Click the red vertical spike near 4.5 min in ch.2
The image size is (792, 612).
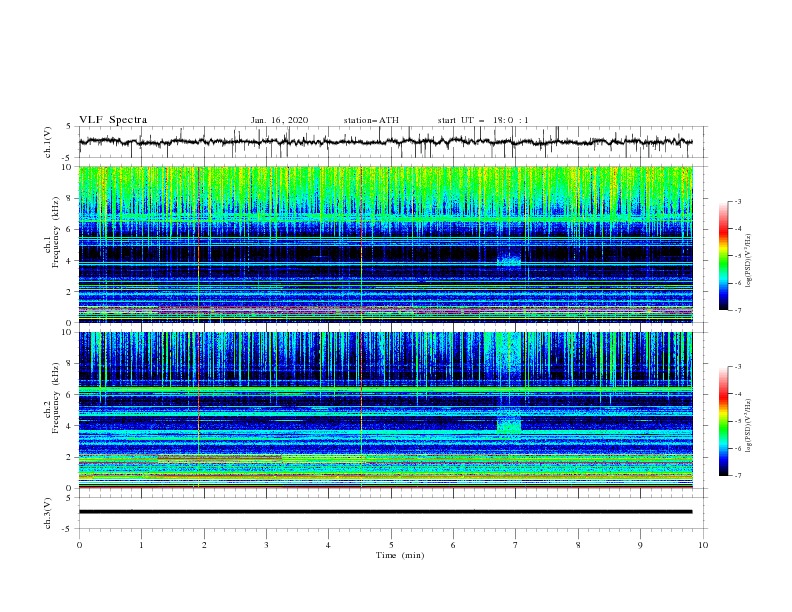pyautogui.click(x=361, y=410)
